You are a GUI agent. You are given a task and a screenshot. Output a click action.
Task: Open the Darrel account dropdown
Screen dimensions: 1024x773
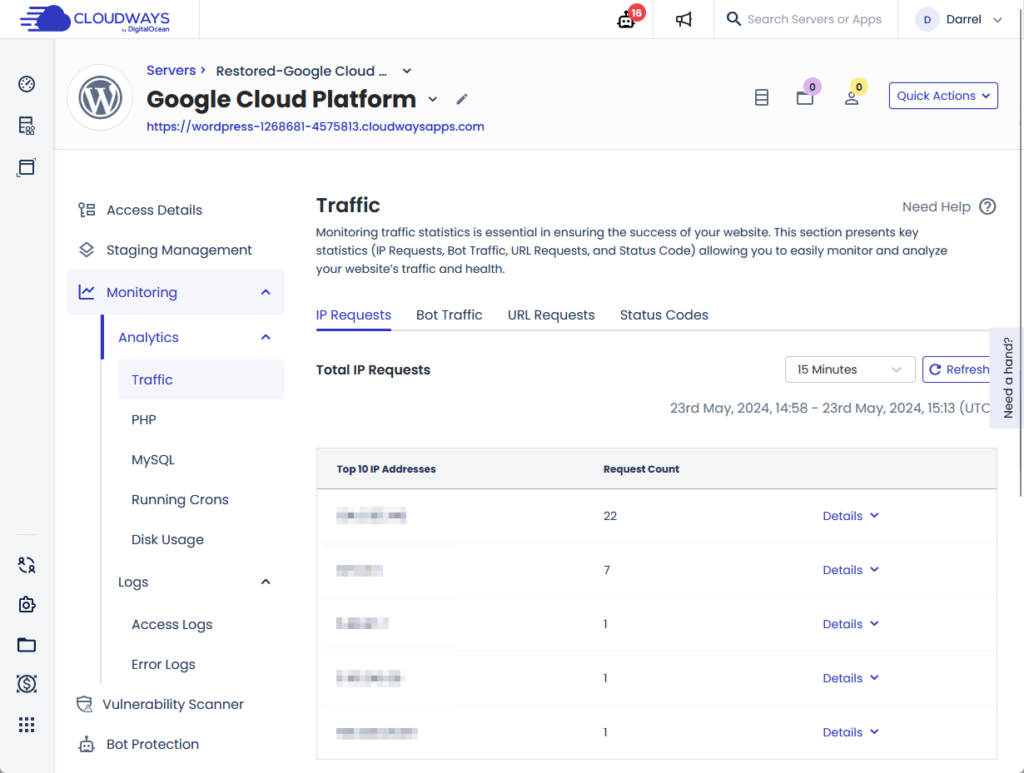tap(997, 20)
